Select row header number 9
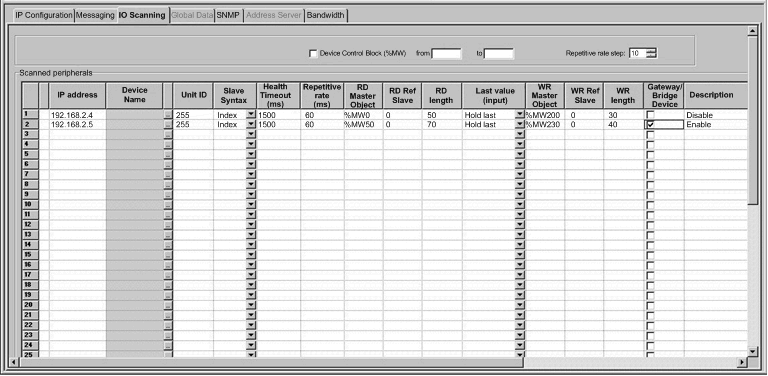The height and width of the screenshot is (376, 768). tap(30, 194)
